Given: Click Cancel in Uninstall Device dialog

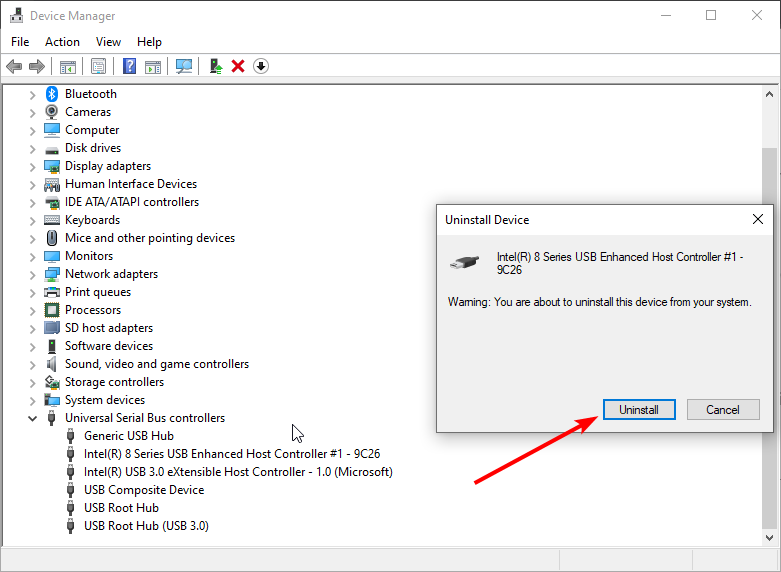Looking at the screenshot, I should click(x=723, y=410).
